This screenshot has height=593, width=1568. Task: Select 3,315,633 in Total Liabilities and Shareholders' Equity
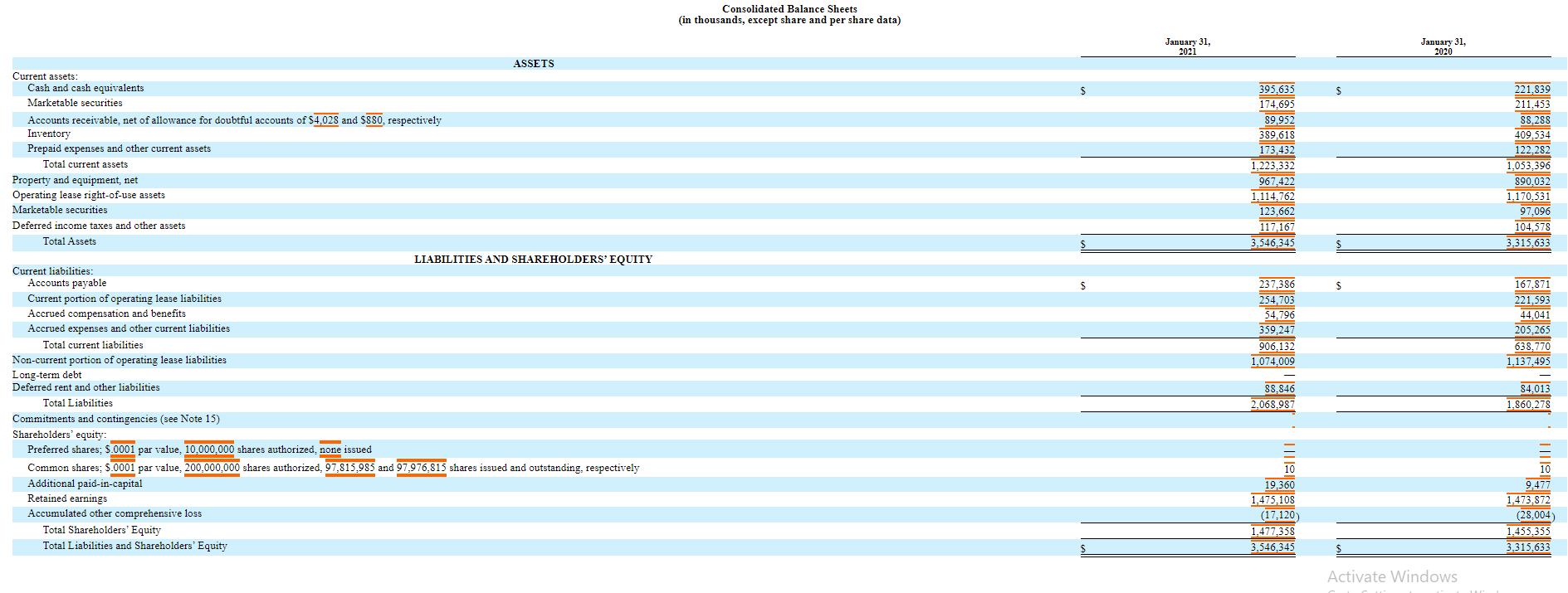click(x=1528, y=547)
